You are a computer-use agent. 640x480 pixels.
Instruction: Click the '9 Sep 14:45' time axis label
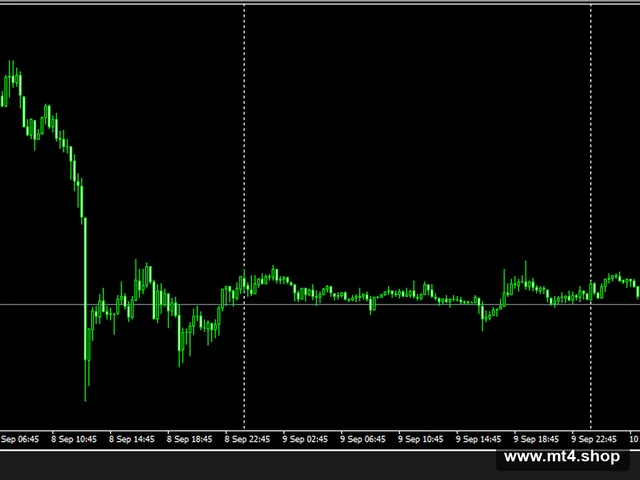478,439
